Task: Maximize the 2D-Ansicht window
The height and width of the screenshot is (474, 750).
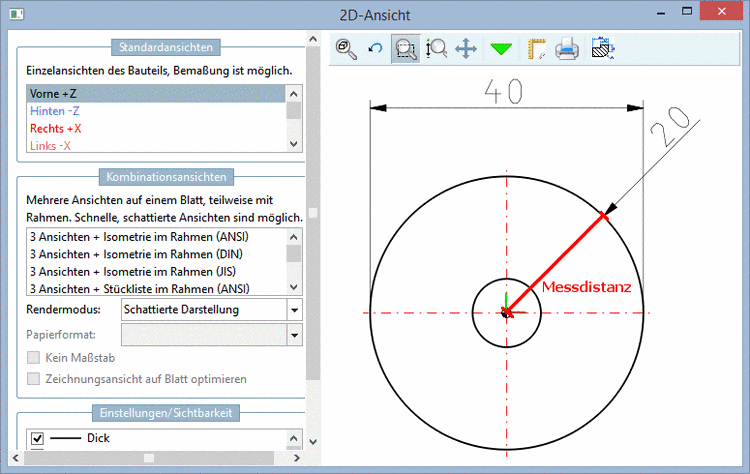Action: point(687,11)
